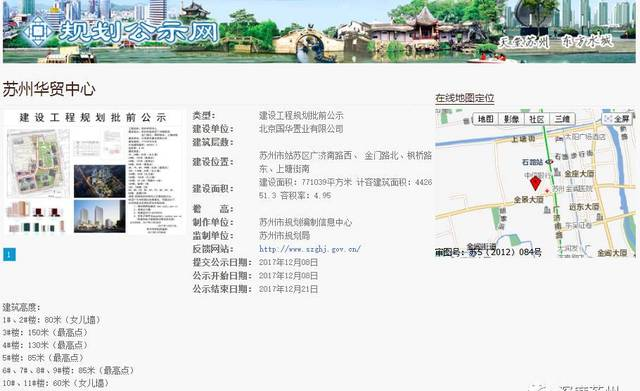
Task: Click the red location marker on map
Action: pyautogui.click(x=535, y=183)
